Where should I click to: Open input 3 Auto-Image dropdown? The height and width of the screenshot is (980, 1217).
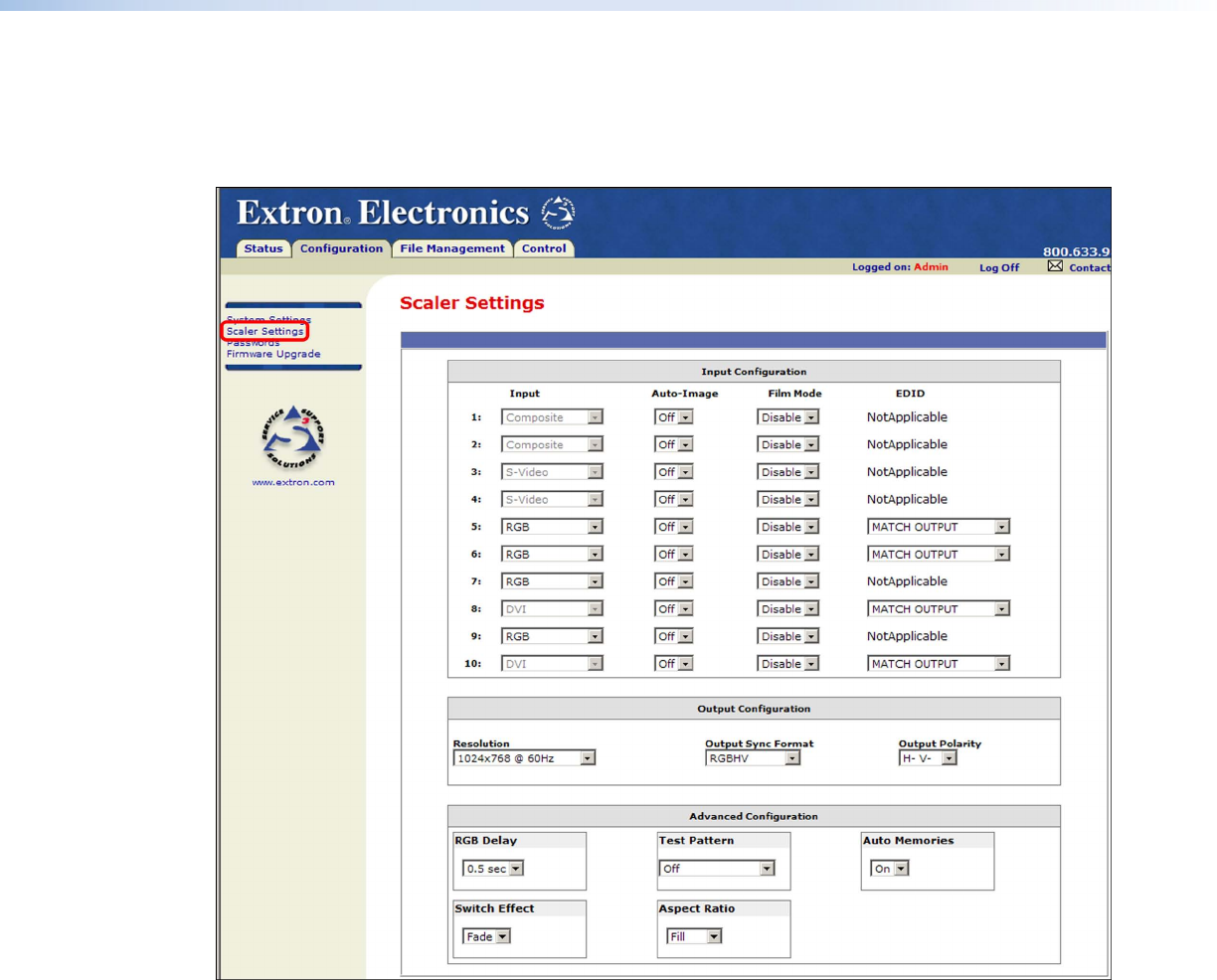tap(673, 472)
